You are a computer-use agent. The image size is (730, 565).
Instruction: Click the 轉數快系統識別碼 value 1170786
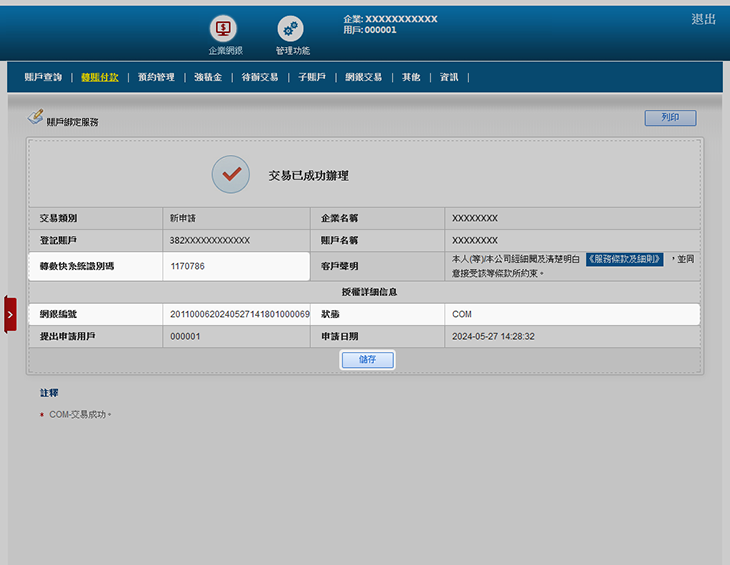(188, 267)
